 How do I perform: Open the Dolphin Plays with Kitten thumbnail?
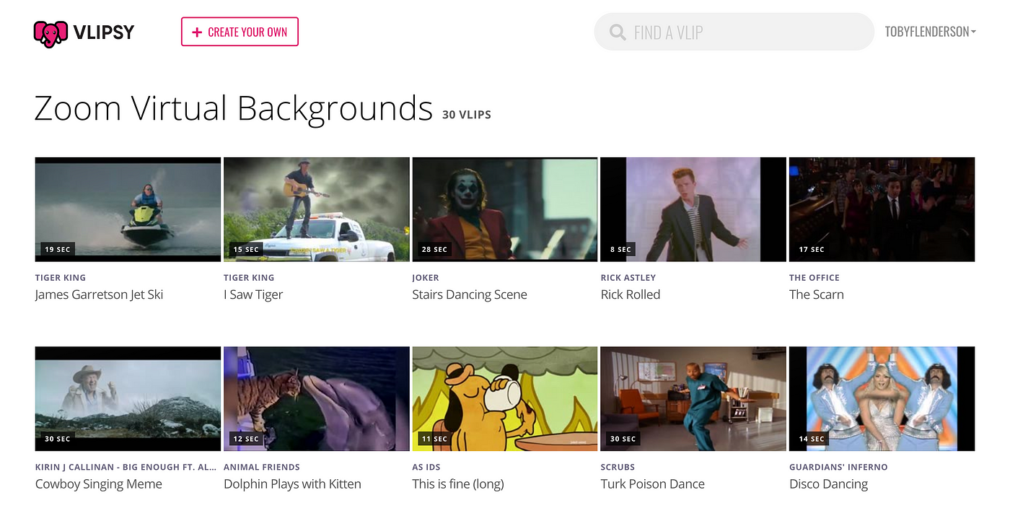(x=316, y=398)
